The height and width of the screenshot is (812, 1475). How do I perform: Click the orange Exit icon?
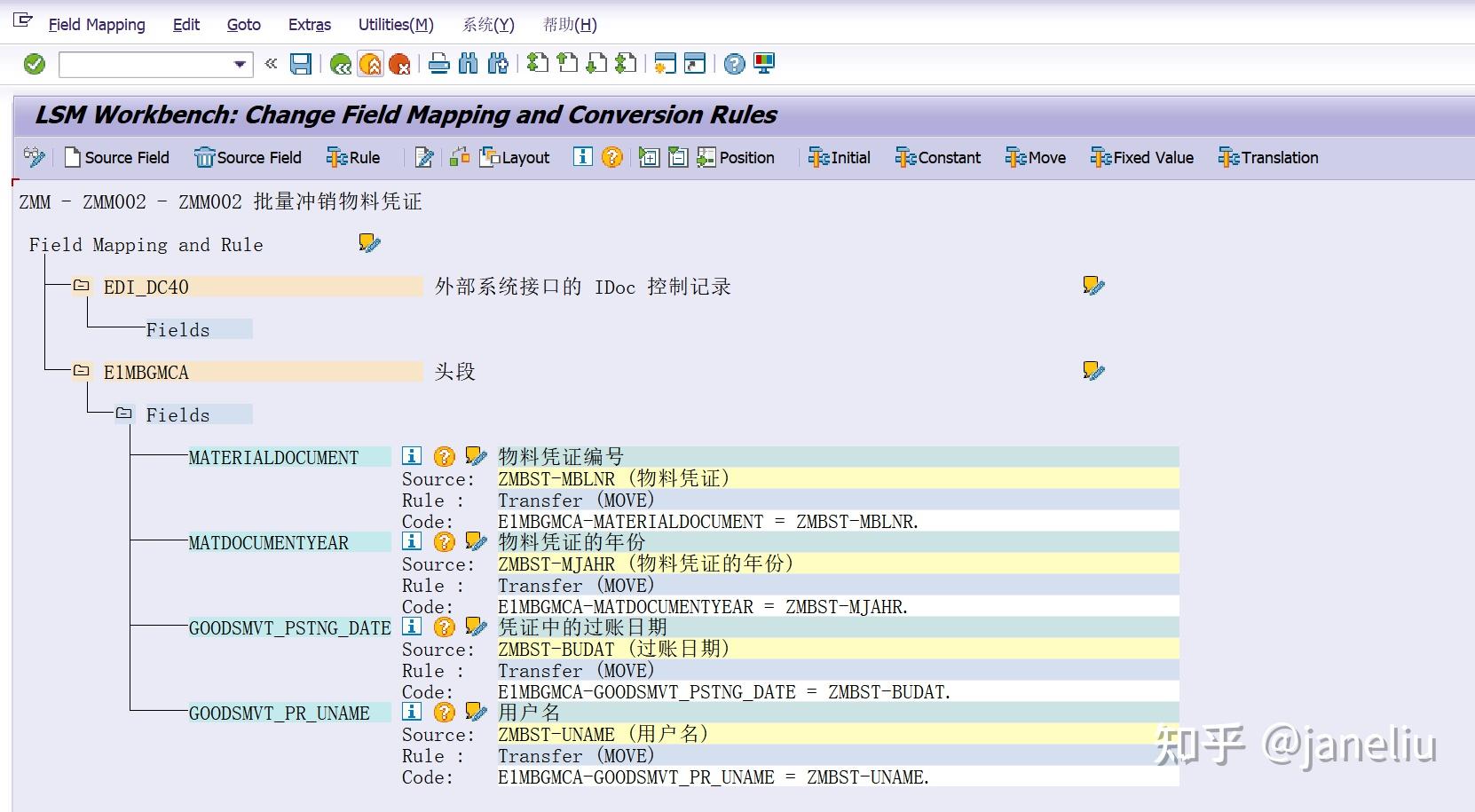tap(370, 64)
